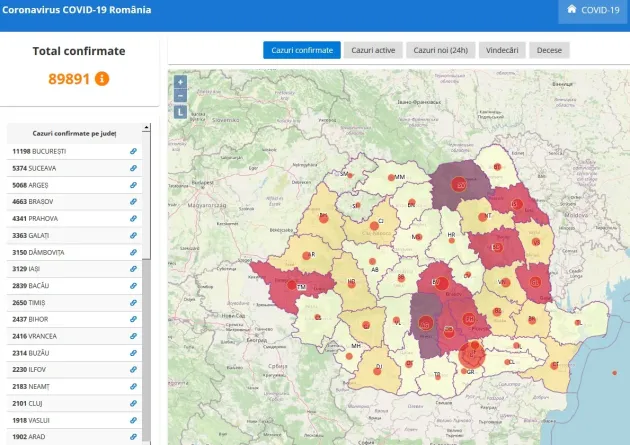The height and width of the screenshot is (445, 630).
Task: Click the Galați (GL) case circle on map
Action: pyautogui.click(x=535, y=282)
